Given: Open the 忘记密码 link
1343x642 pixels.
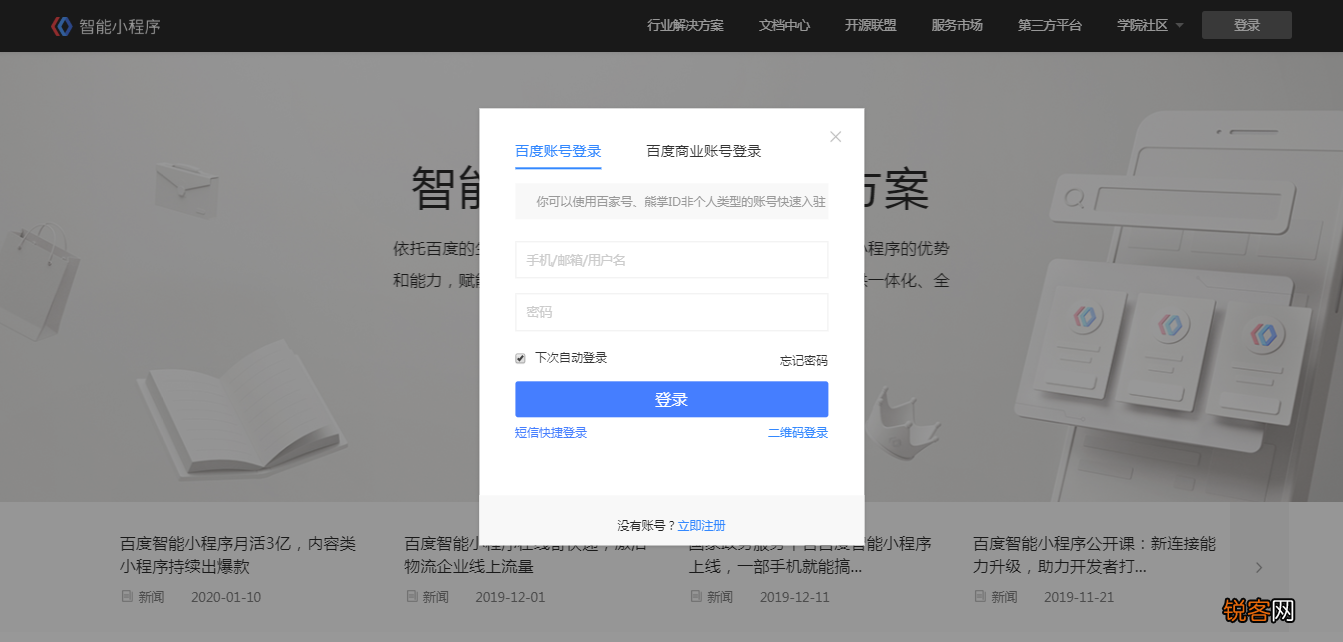Looking at the screenshot, I should tap(804, 360).
